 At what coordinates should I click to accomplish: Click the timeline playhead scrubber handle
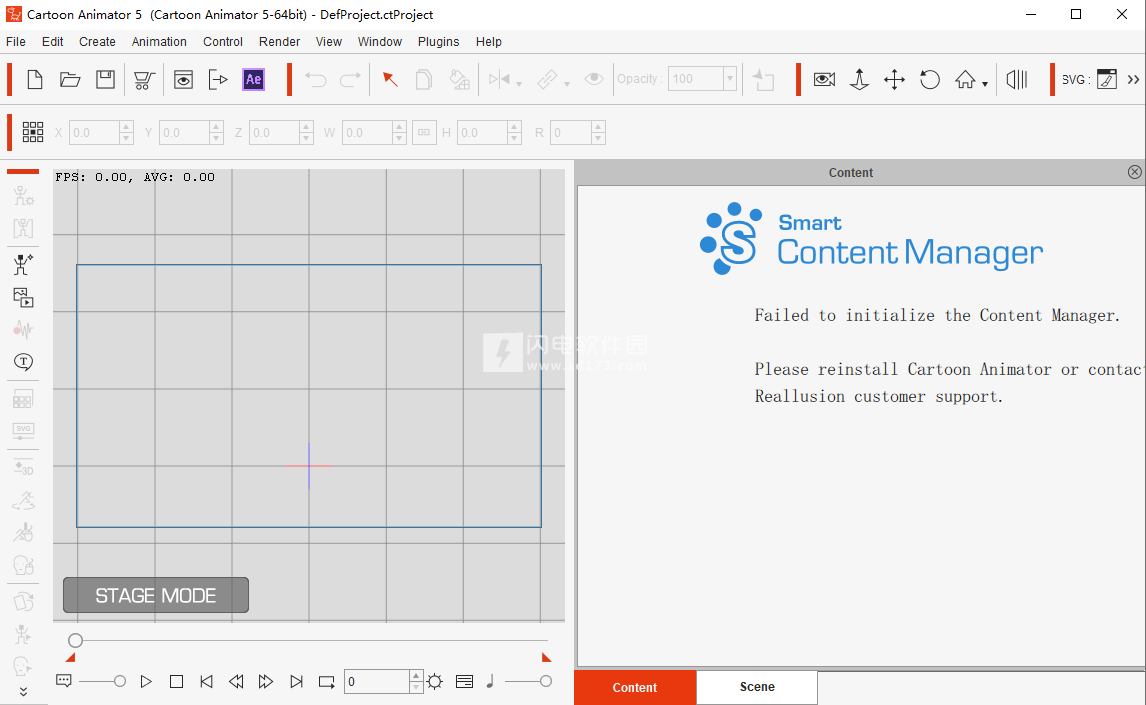pyautogui.click(x=75, y=641)
